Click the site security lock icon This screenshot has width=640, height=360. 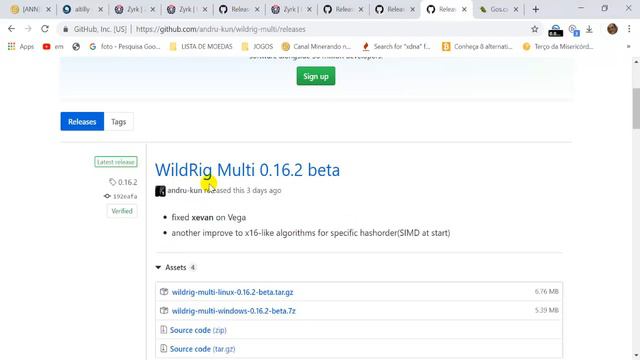[x=65, y=29]
